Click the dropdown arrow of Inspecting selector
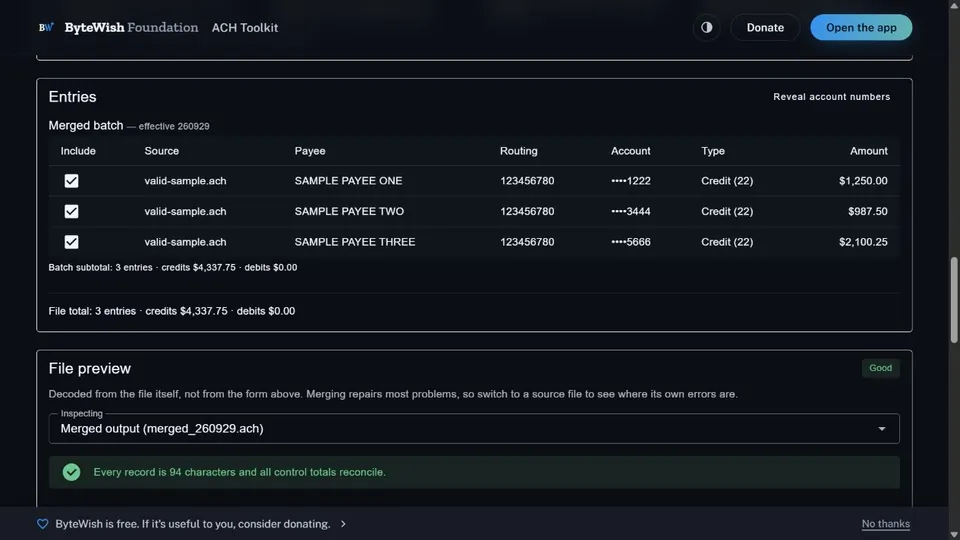The height and width of the screenshot is (540, 960). 882,429
